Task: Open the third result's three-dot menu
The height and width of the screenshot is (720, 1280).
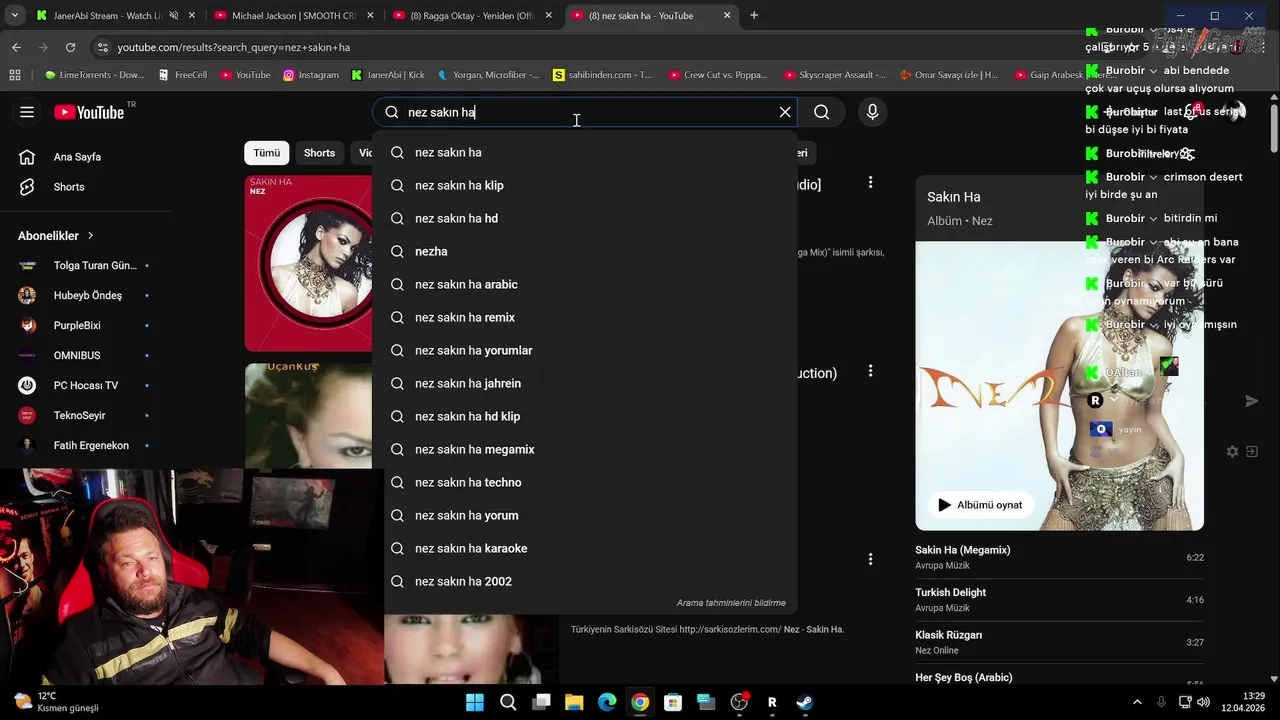Action: click(x=870, y=559)
